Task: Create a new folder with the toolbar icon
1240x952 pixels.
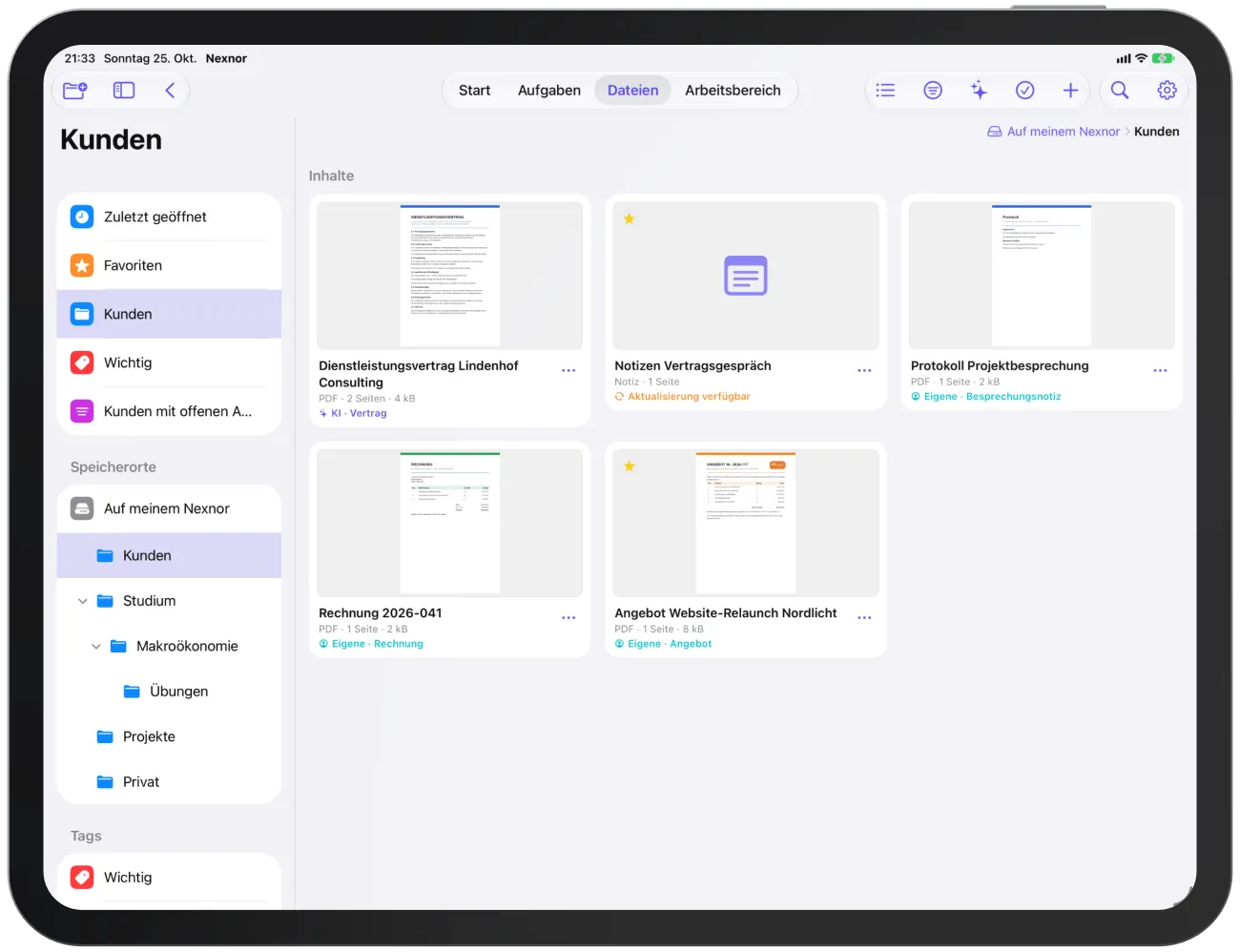Action: (74, 91)
